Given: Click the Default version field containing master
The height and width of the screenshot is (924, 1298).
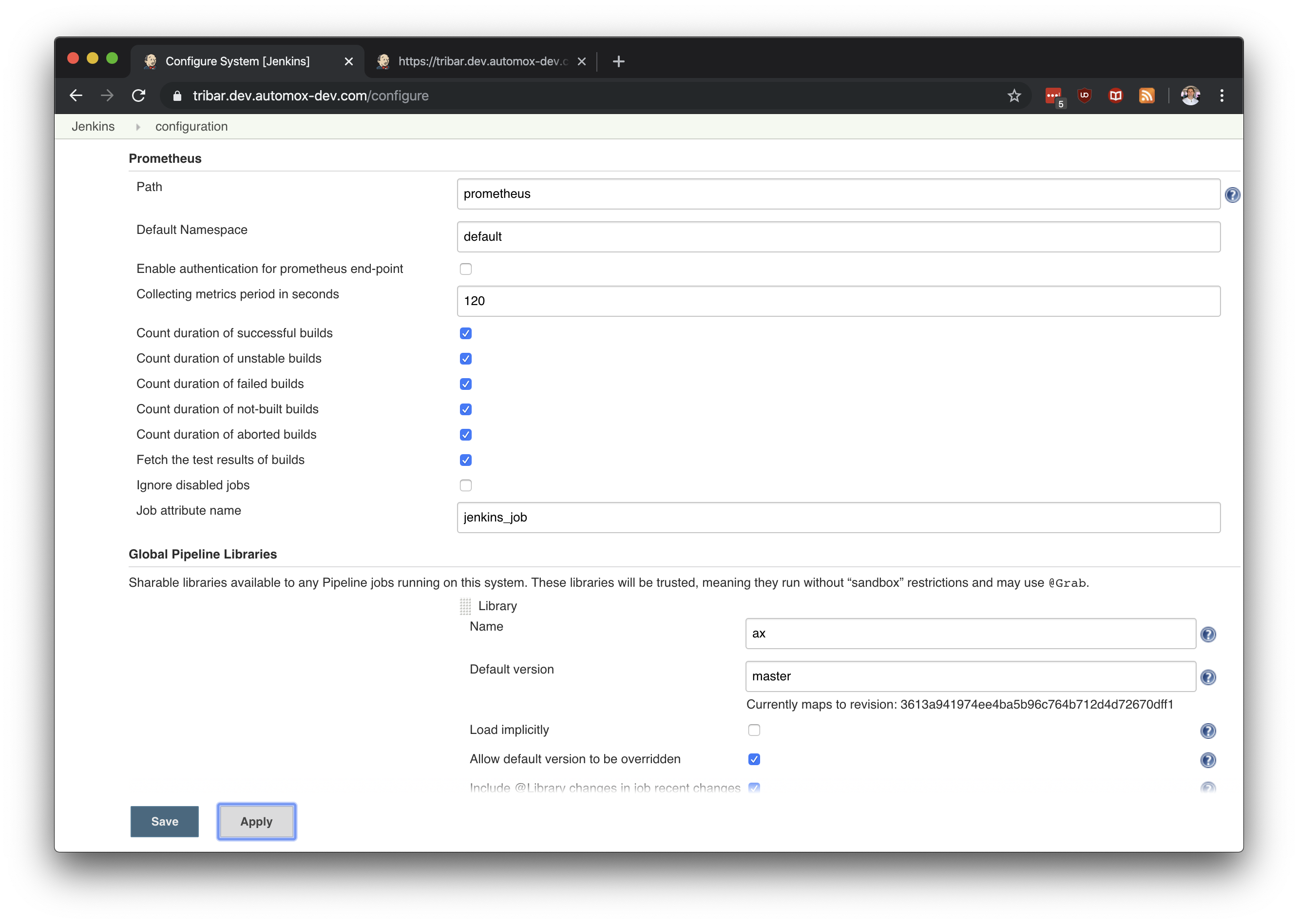Looking at the screenshot, I should (971, 676).
